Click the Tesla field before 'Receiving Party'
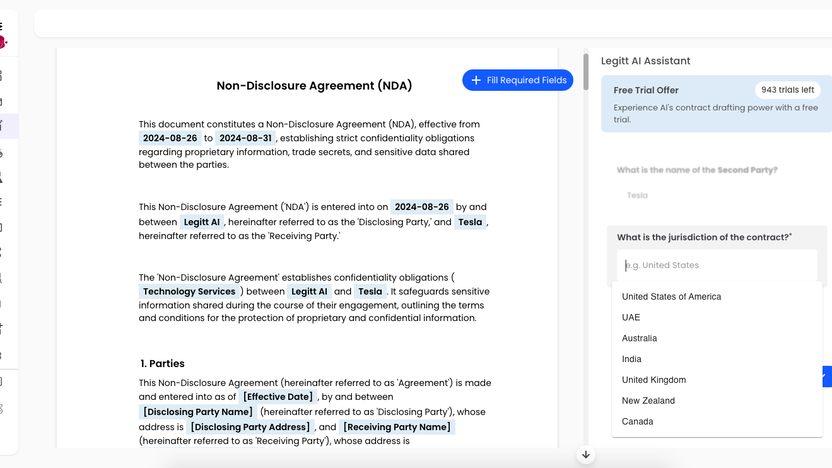The height and width of the screenshot is (468, 832). 470,222
